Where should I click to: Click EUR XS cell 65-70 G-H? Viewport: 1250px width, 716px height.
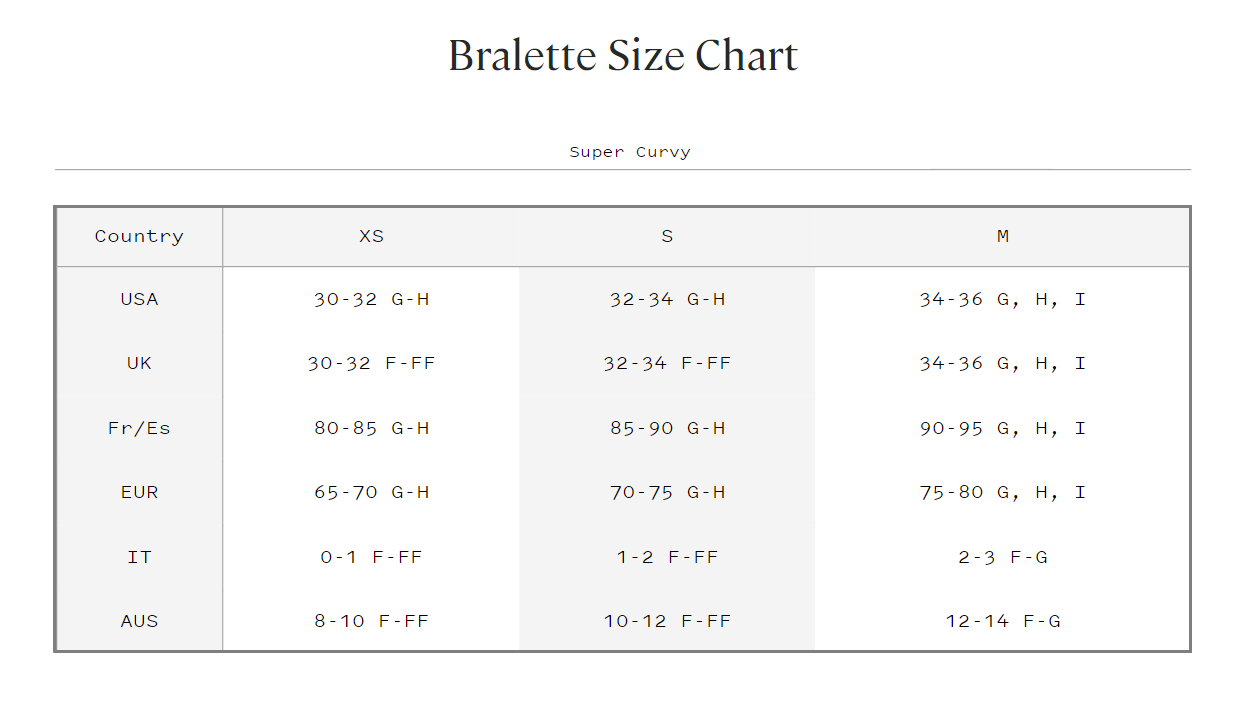tap(371, 492)
